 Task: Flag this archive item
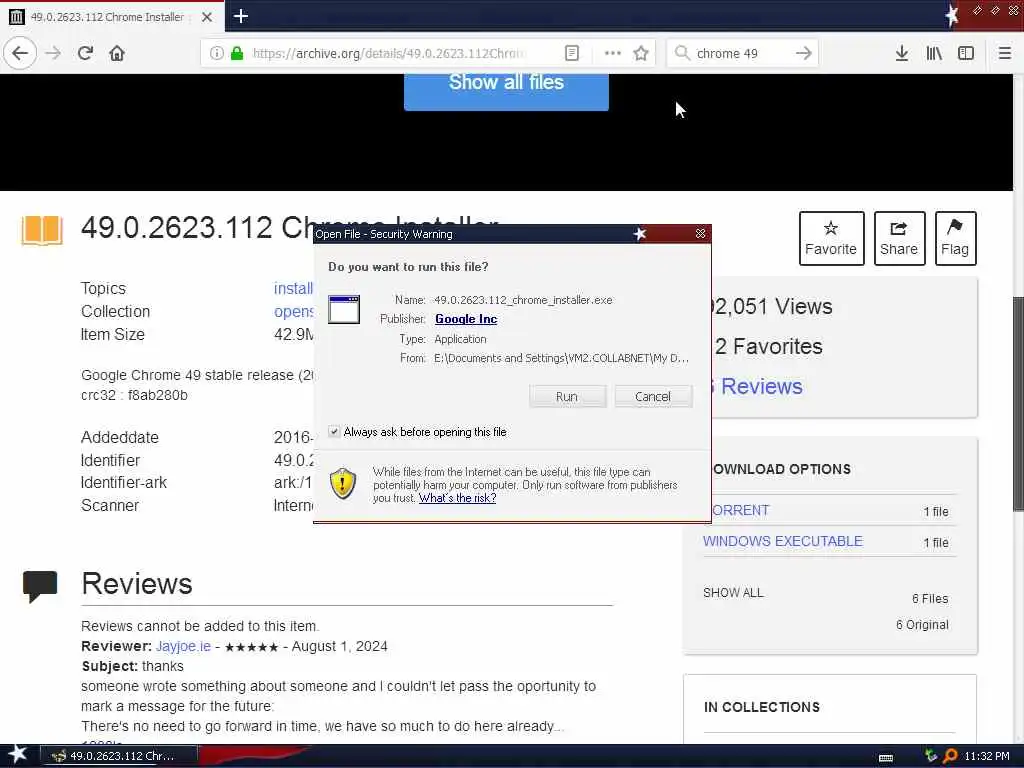[955, 238]
